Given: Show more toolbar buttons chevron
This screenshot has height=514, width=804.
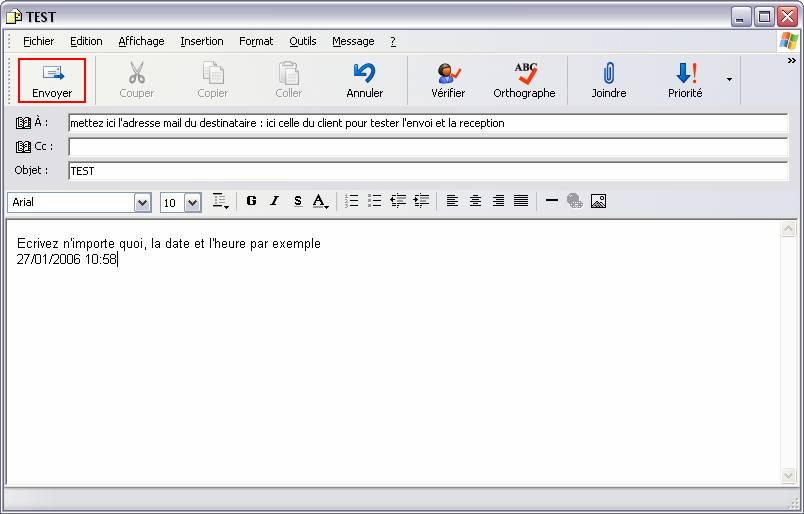Looking at the screenshot, I should 792,61.
